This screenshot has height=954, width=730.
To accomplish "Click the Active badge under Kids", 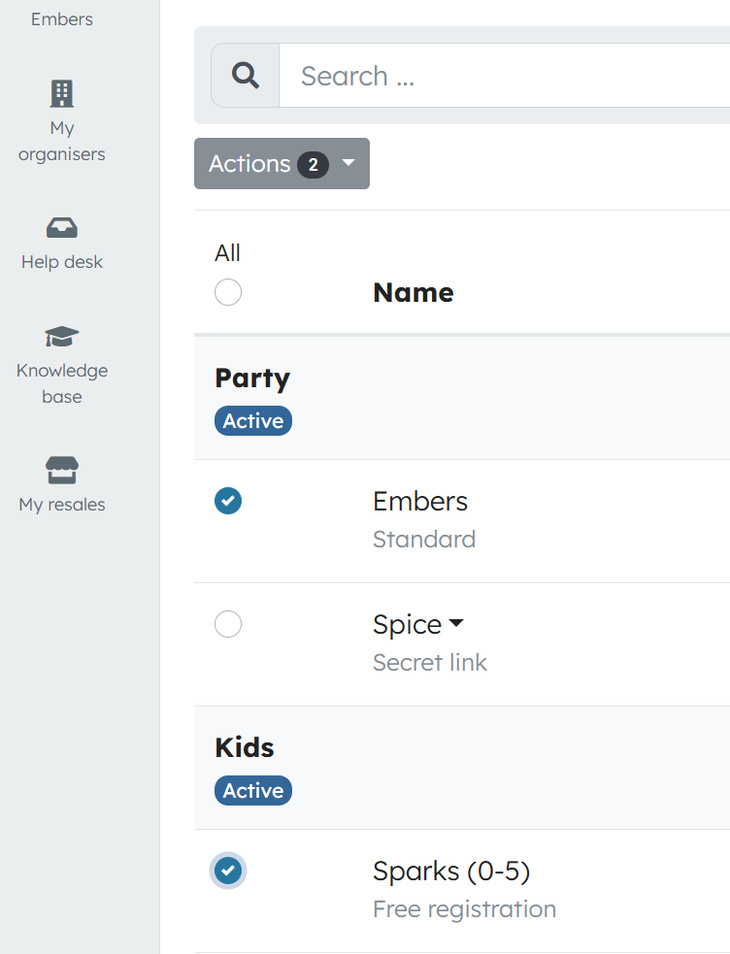I will pyautogui.click(x=253, y=790).
